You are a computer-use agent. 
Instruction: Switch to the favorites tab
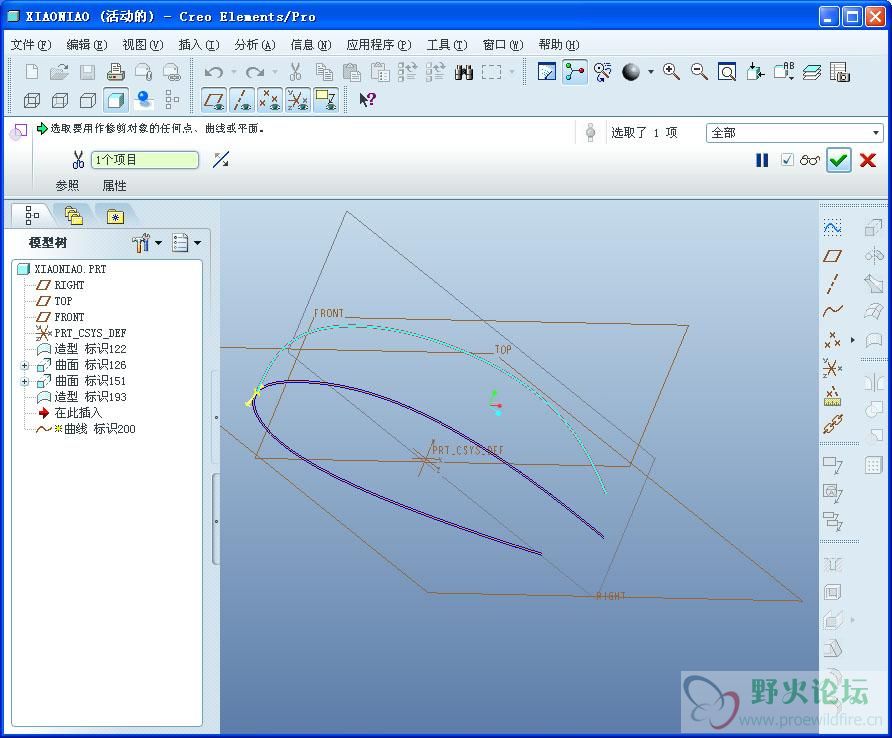[115, 216]
